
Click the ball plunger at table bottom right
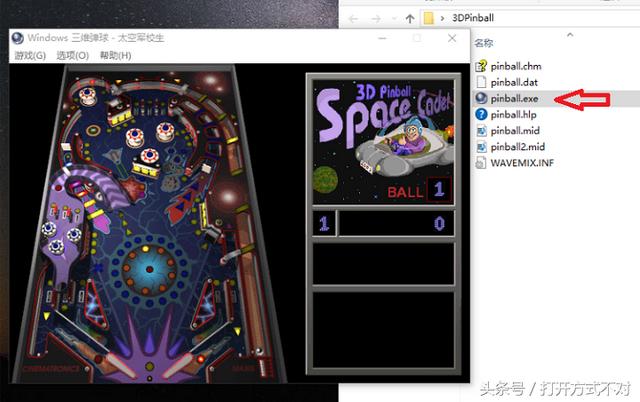[x=265, y=366]
